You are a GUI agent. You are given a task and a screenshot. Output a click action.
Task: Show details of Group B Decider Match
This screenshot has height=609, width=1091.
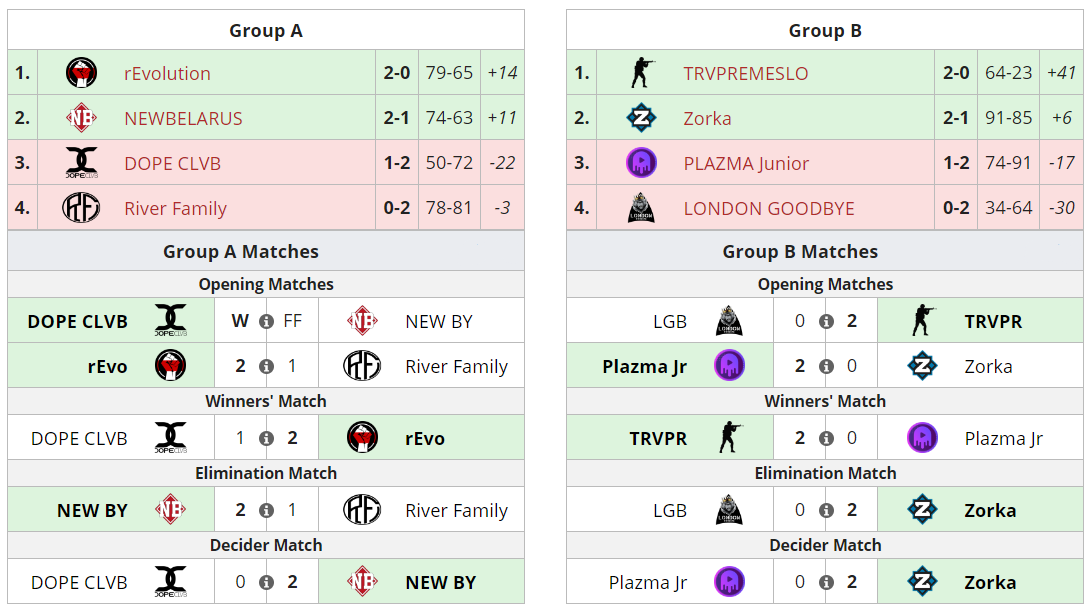coord(826,583)
